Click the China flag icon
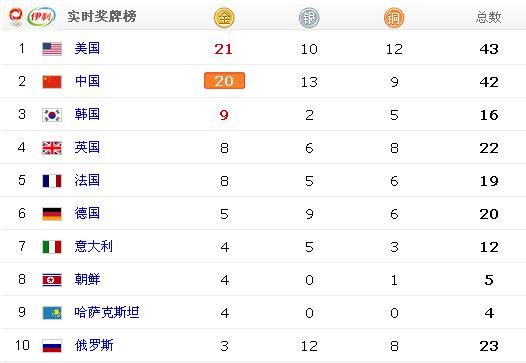 tap(52, 82)
